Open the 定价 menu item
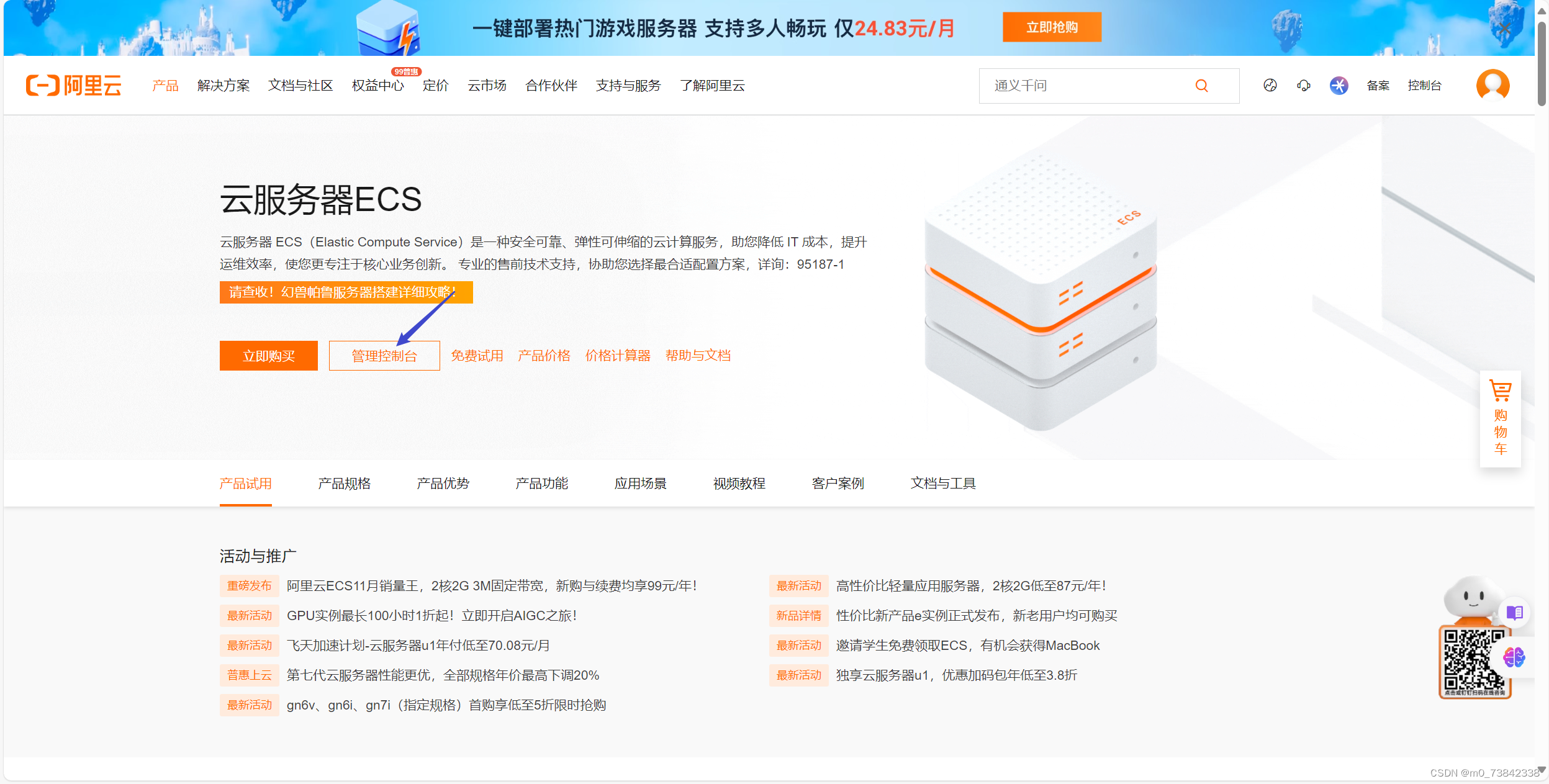This screenshot has height=784, width=1549. pyautogui.click(x=435, y=86)
